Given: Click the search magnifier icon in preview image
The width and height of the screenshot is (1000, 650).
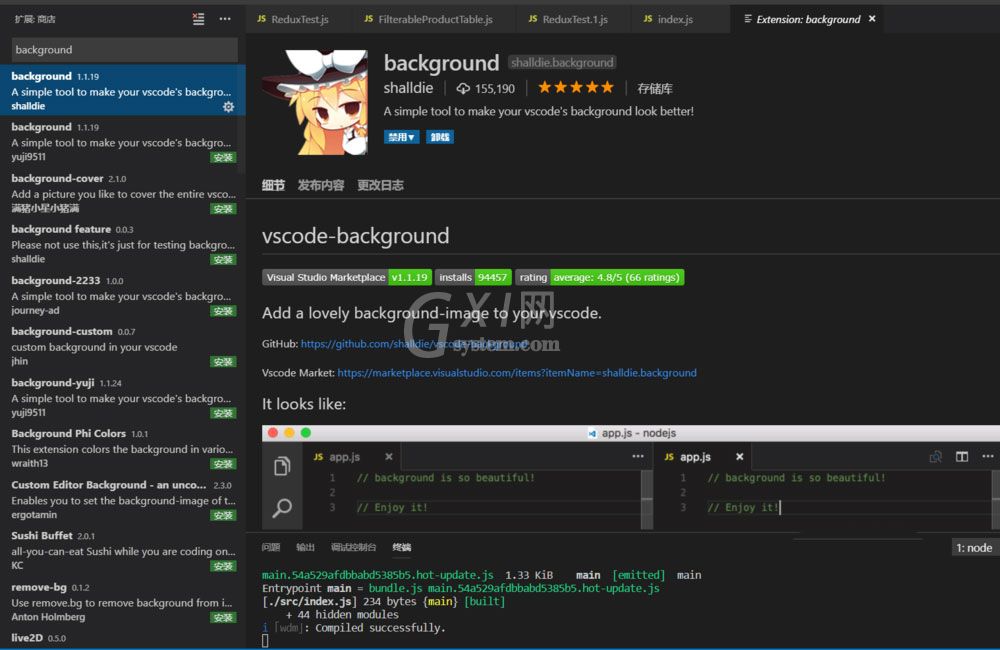Looking at the screenshot, I should [x=282, y=508].
